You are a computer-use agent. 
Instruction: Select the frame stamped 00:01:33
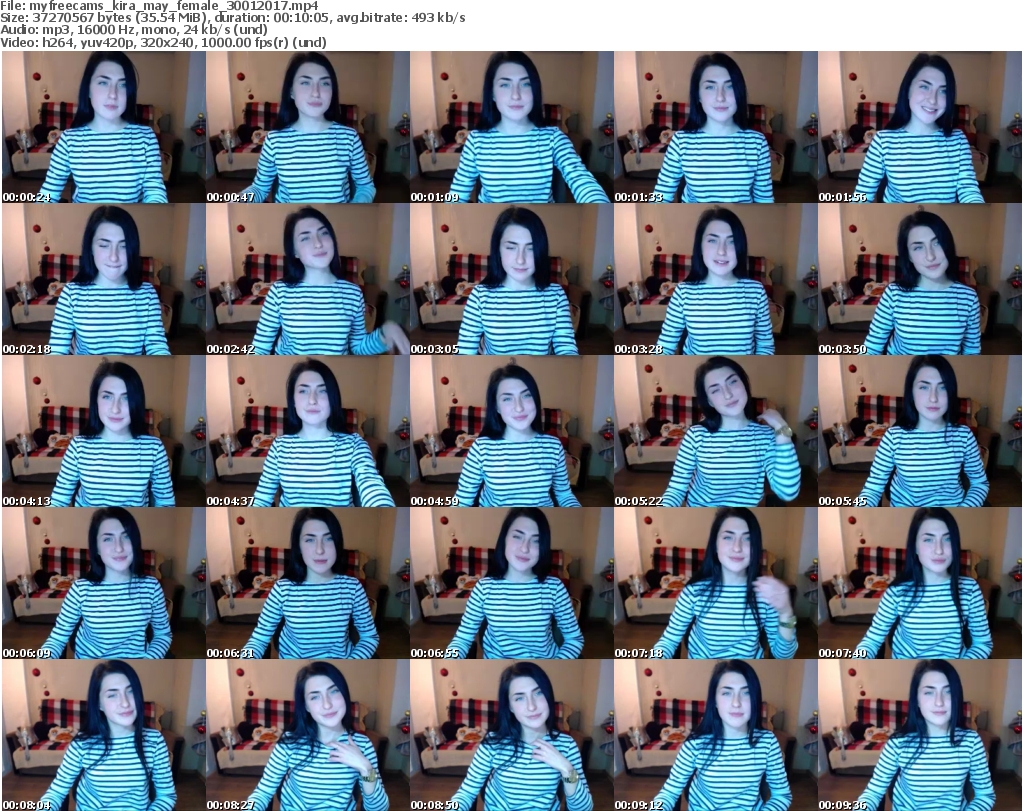click(715, 127)
